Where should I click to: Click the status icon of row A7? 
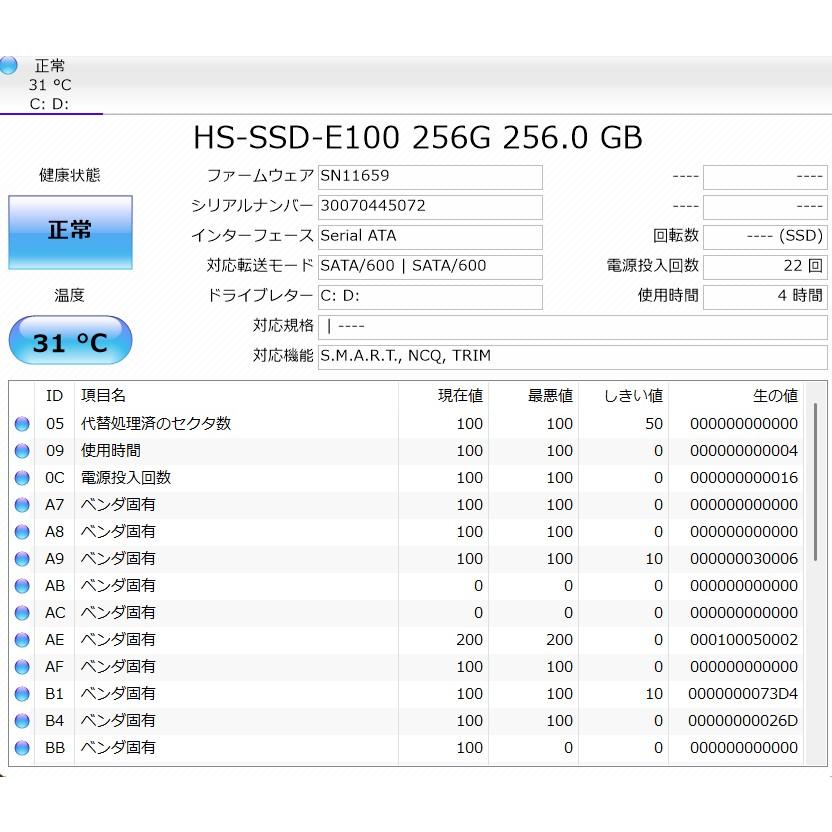point(22,505)
